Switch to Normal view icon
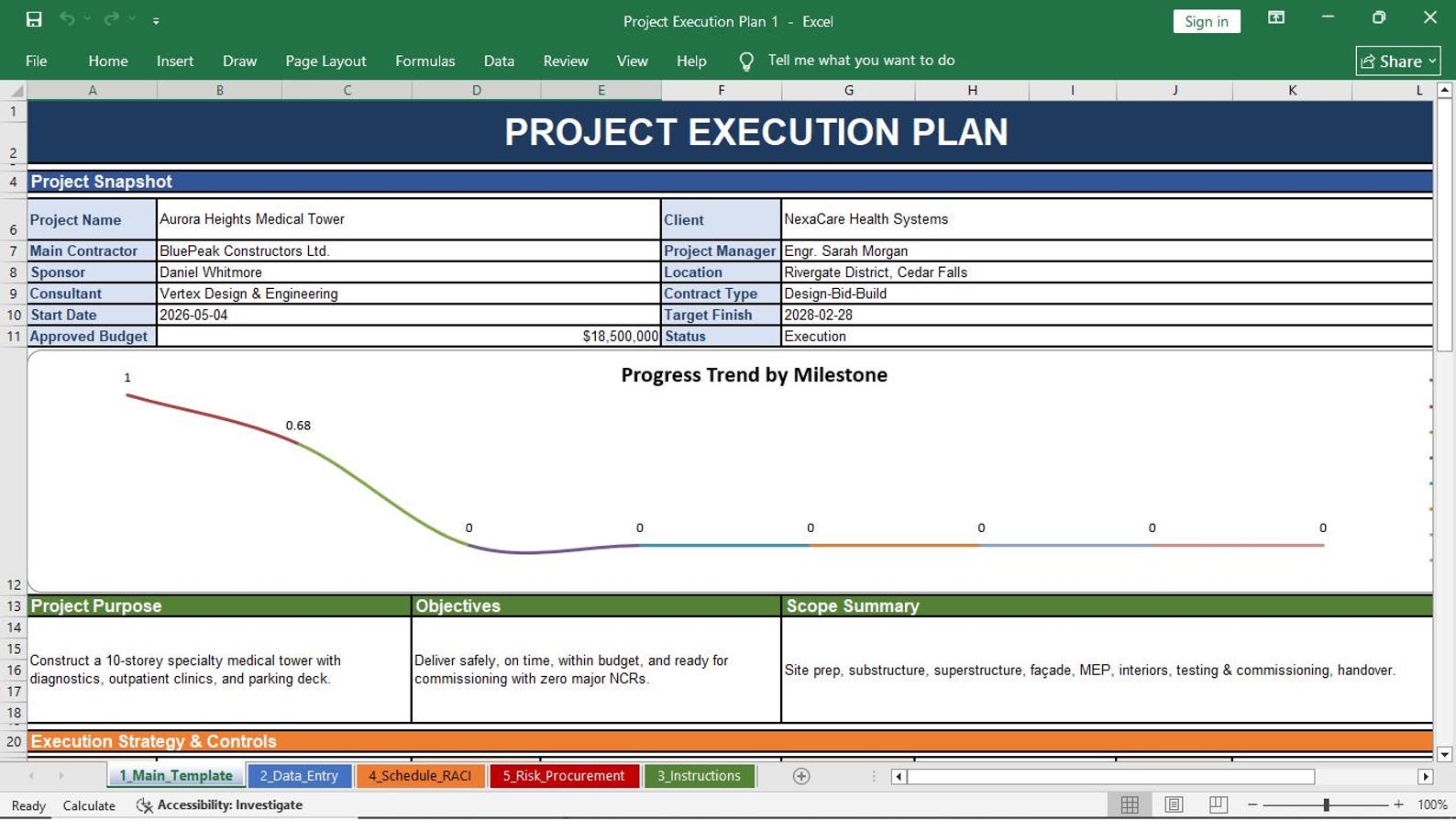The width and height of the screenshot is (1456, 821). 1130,804
